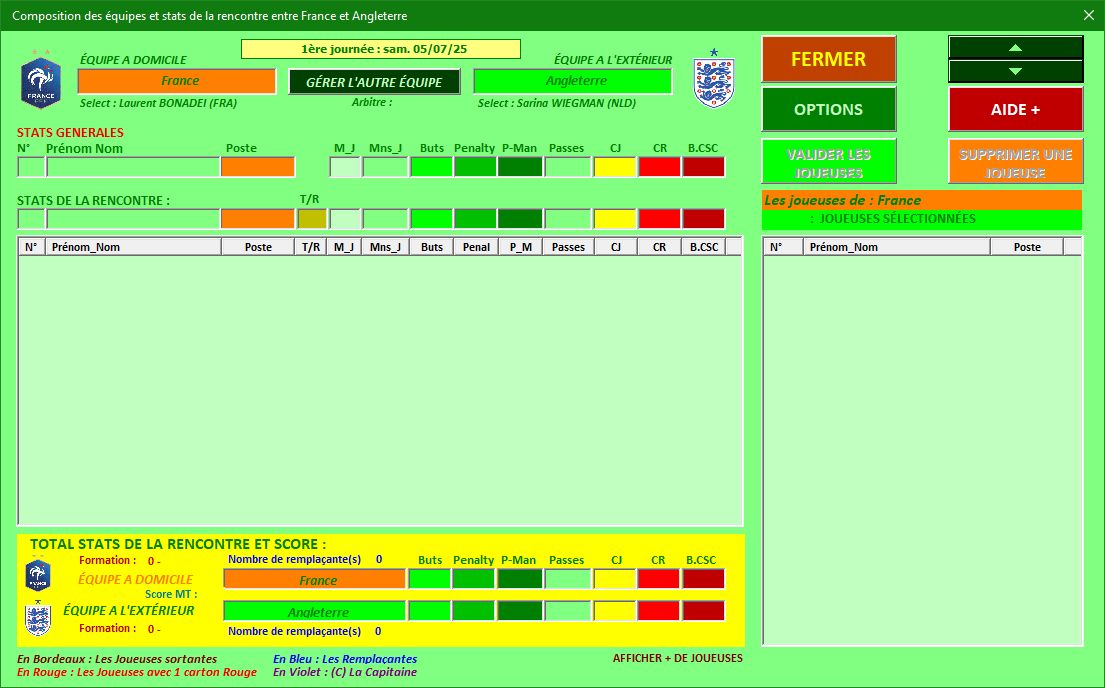The image size is (1105, 688).
Task: Click VALIDER LES JOUEUSES button
Action: [828, 164]
